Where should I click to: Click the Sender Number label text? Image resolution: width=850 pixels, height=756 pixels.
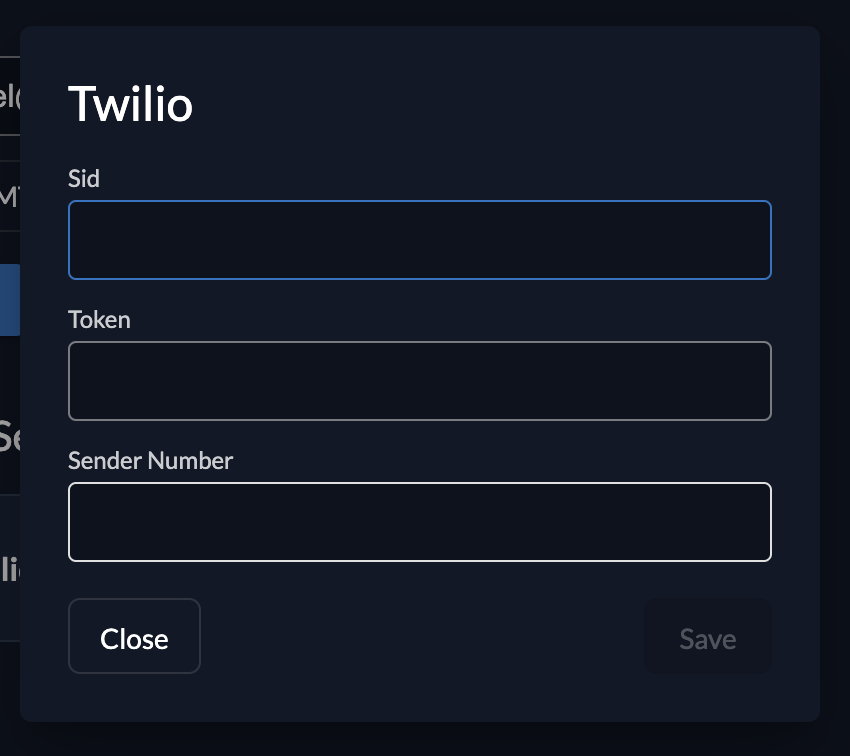[x=150, y=461]
